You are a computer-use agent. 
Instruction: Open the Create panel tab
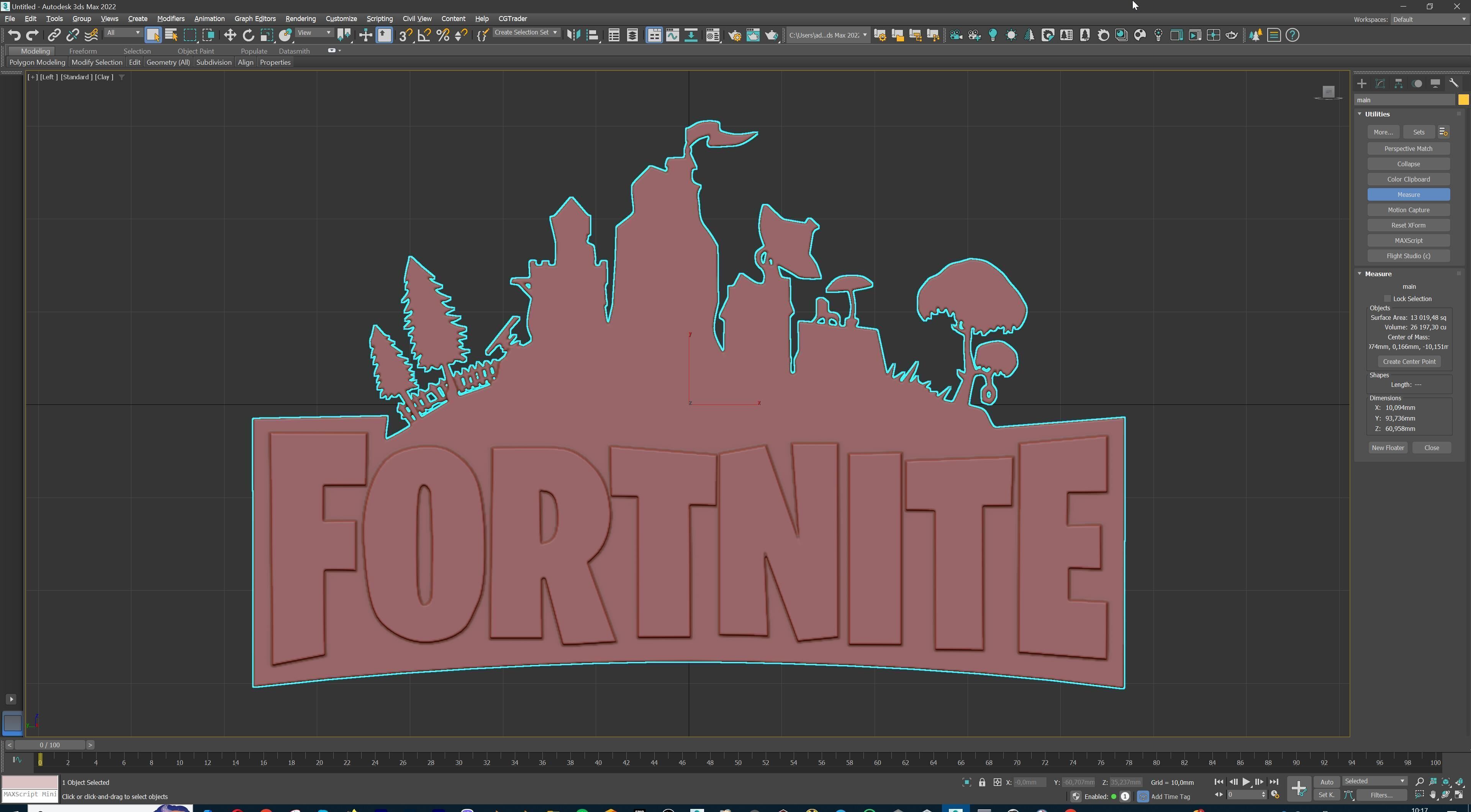point(1362,83)
